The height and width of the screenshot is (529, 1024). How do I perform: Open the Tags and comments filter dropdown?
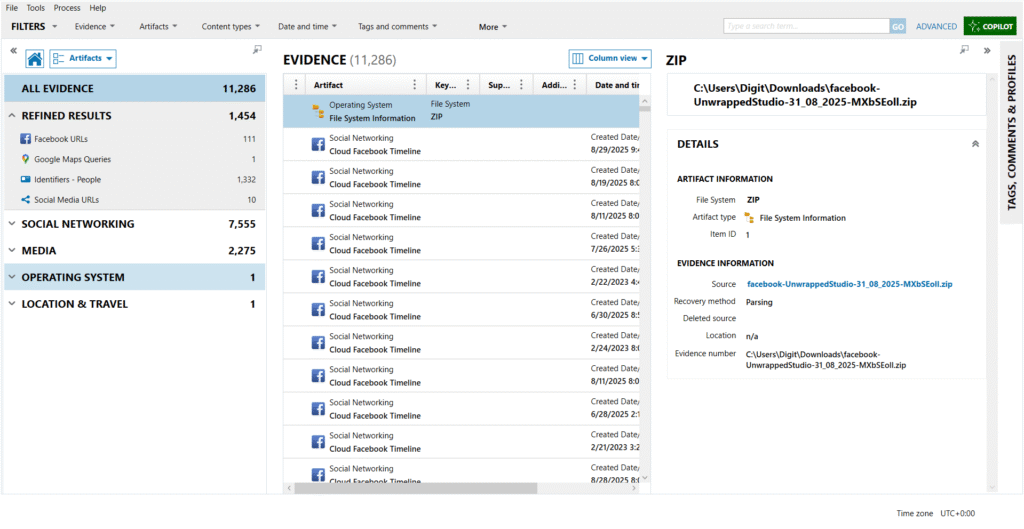[398, 27]
